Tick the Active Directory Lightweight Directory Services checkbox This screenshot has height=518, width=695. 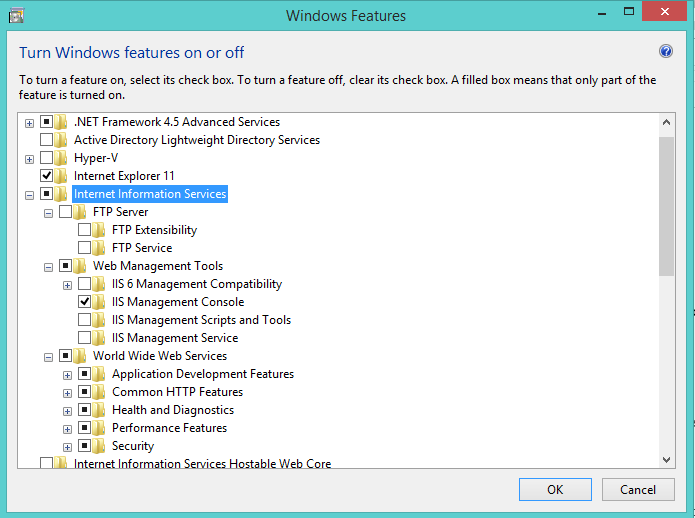pyautogui.click(x=47, y=140)
